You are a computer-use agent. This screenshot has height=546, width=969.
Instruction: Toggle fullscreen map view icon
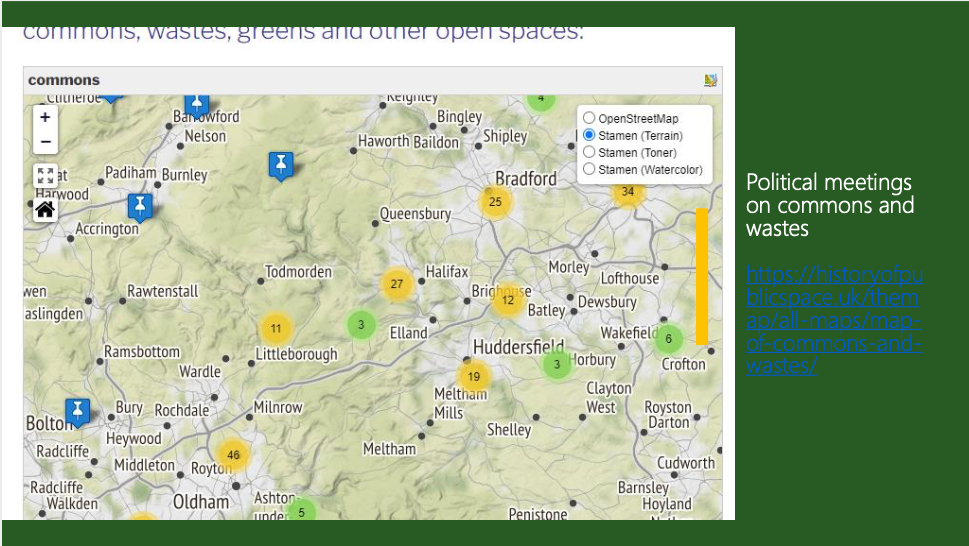click(x=45, y=176)
